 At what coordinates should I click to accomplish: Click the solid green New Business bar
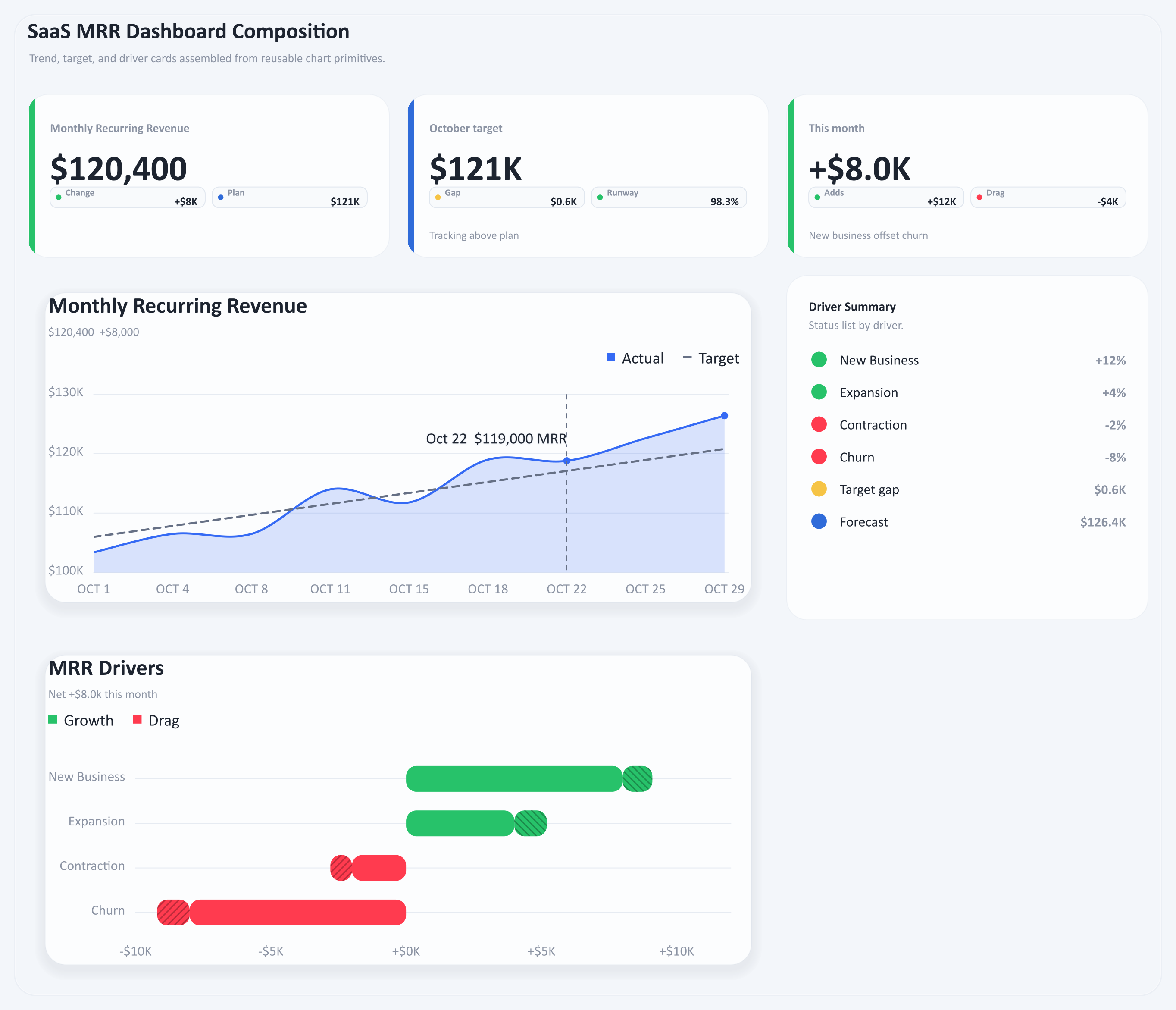point(514,779)
